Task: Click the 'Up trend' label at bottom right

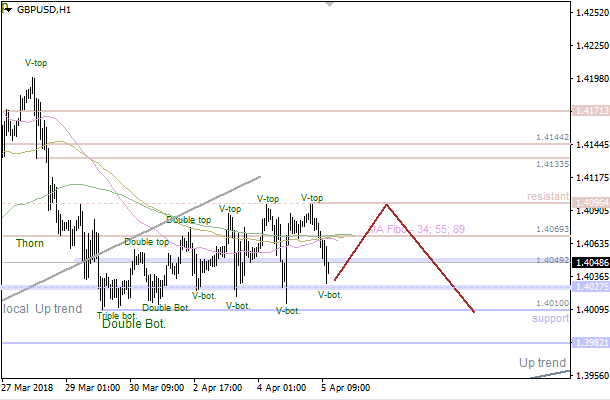Action: [542, 362]
